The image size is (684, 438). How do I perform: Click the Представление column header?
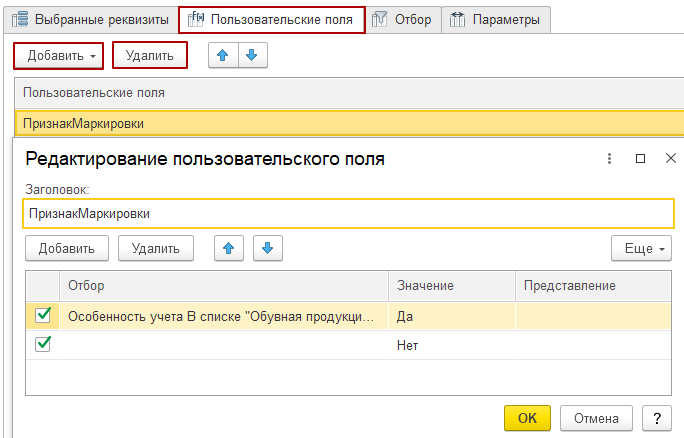[593, 286]
